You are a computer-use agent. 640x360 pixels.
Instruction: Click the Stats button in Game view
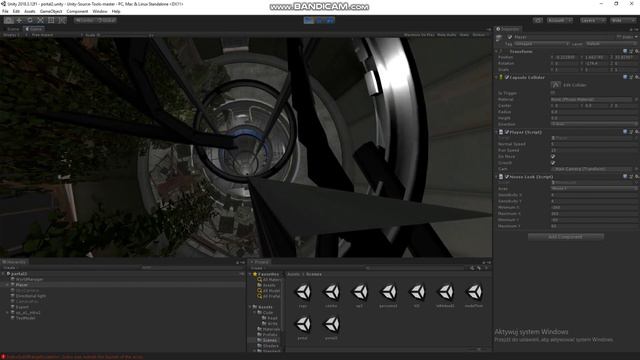pyautogui.click(x=464, y=35)
